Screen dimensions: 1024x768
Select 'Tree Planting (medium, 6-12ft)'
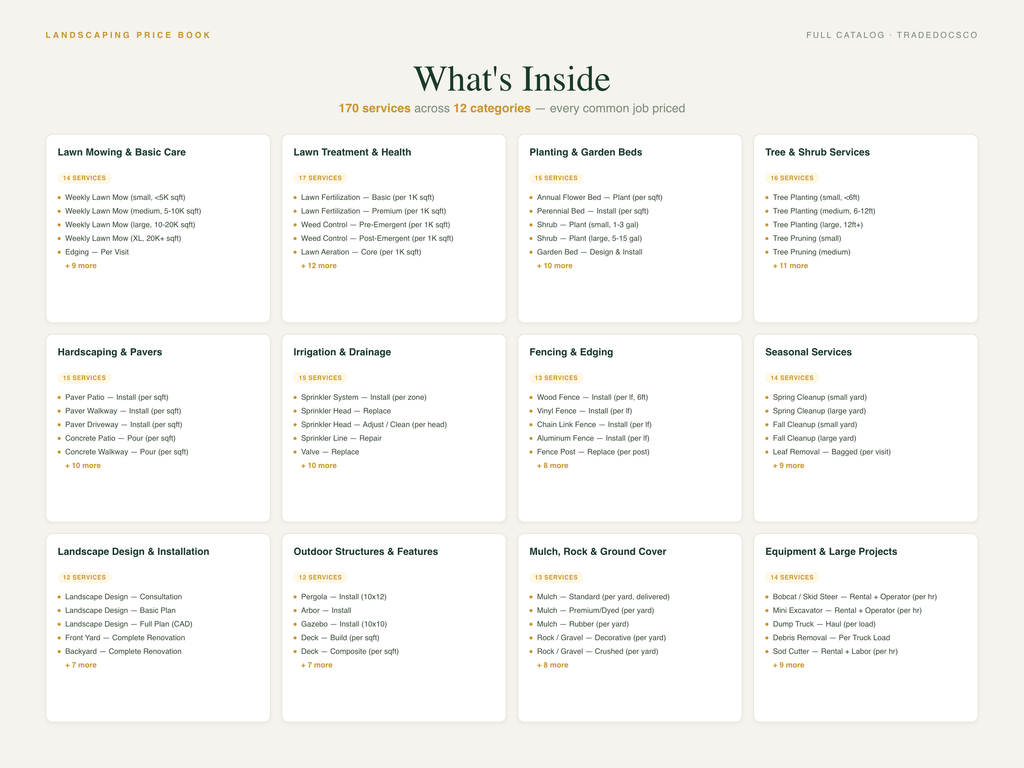824,211
